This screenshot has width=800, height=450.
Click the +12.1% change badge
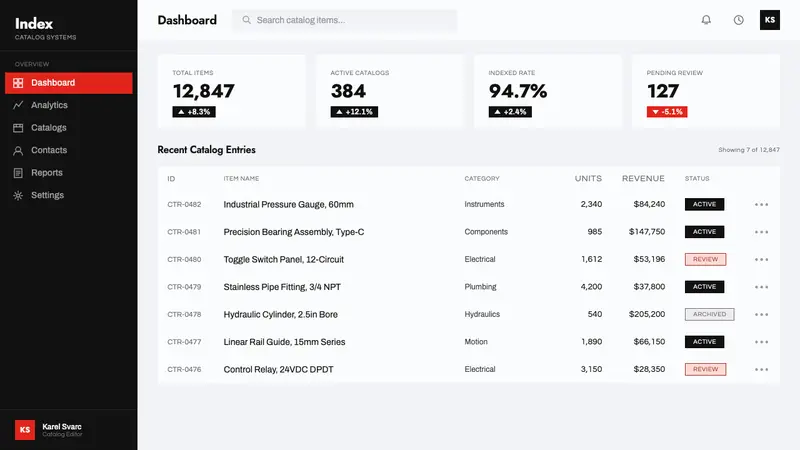click(354, 112)
